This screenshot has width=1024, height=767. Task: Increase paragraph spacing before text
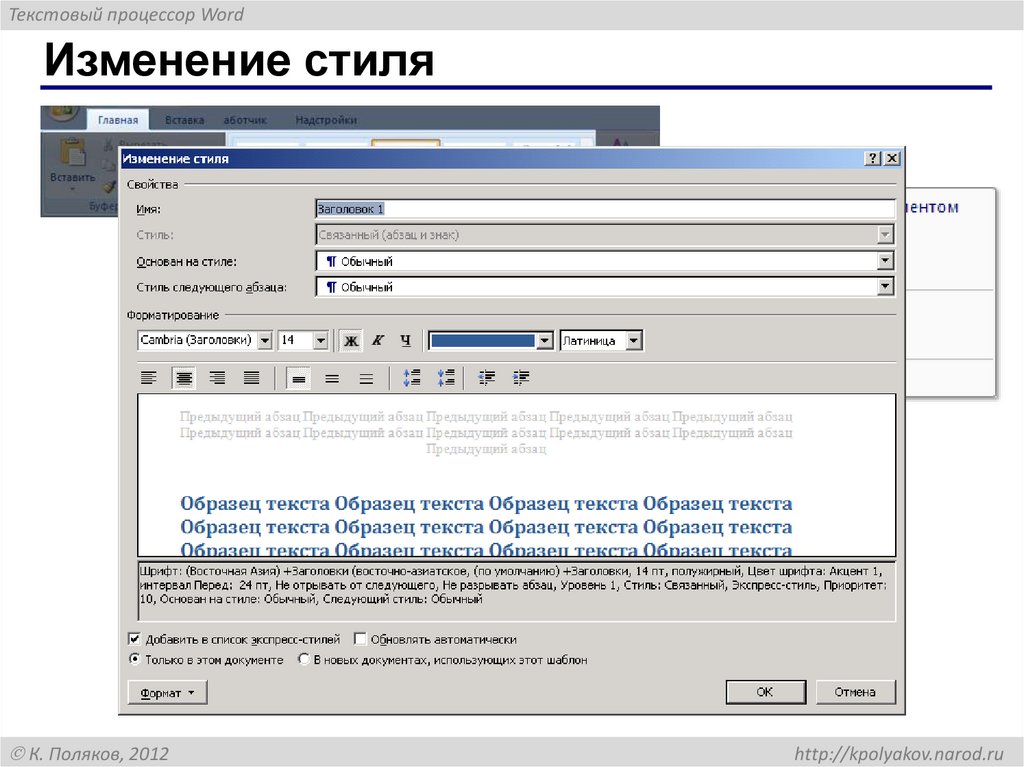(410, 377)
